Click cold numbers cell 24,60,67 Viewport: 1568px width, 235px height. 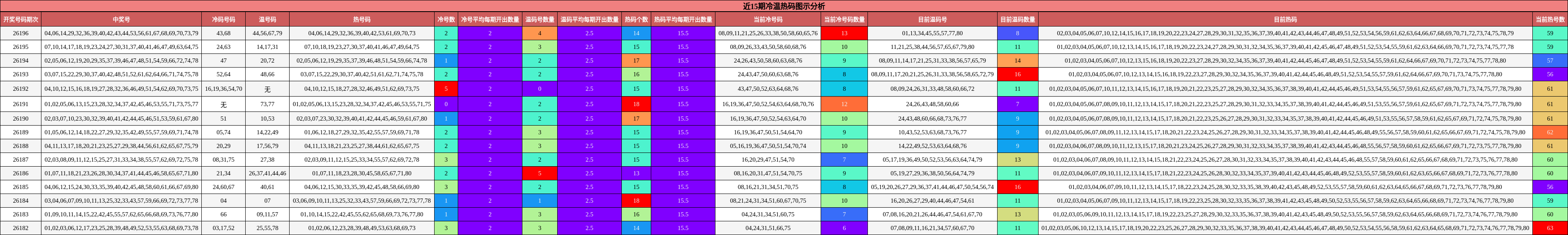(x=223, y=187)
